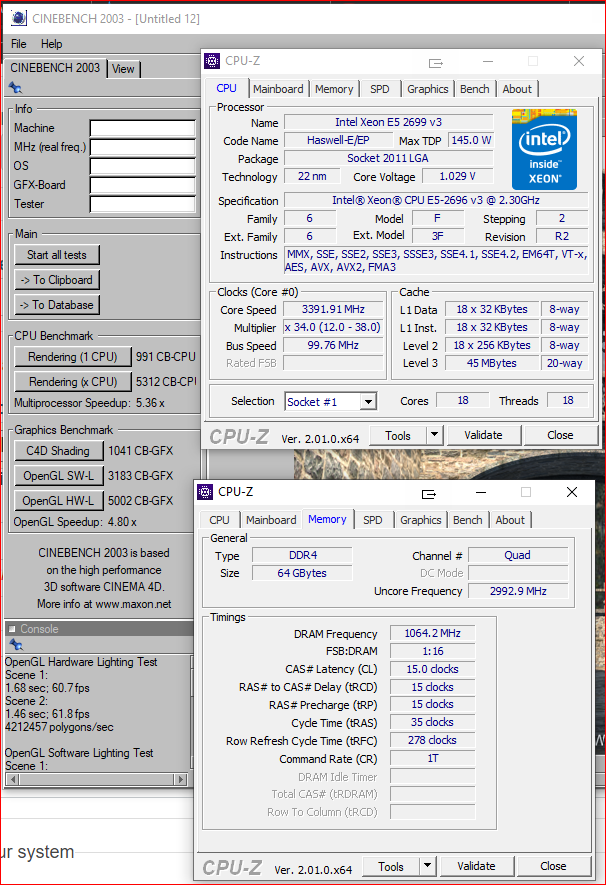
Task: Click the console right scroll arrow
Action: 181,779
